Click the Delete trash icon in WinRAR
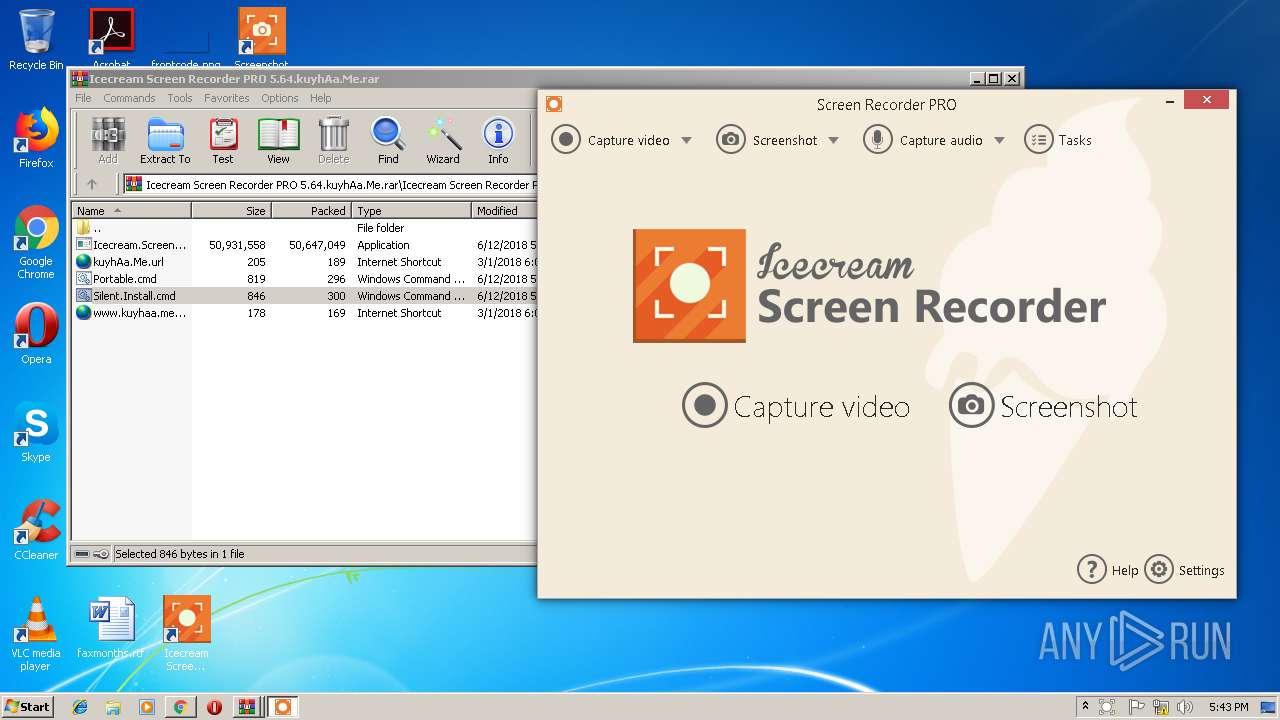 pyautogui.click(x=333, y=140)
